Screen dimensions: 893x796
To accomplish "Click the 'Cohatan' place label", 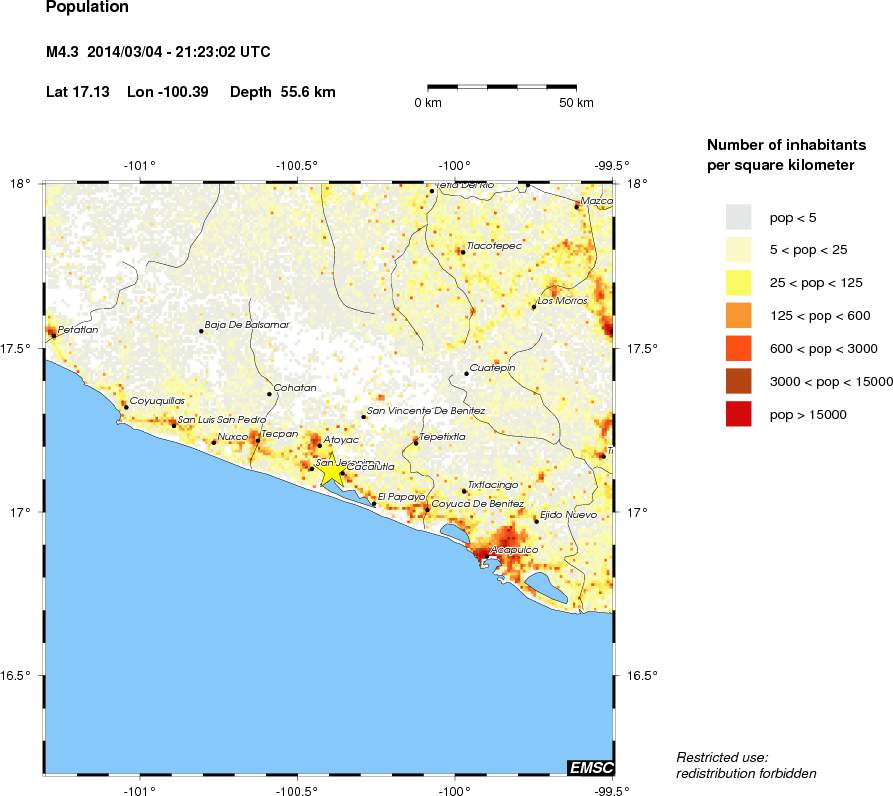I will tap(295, 388).
